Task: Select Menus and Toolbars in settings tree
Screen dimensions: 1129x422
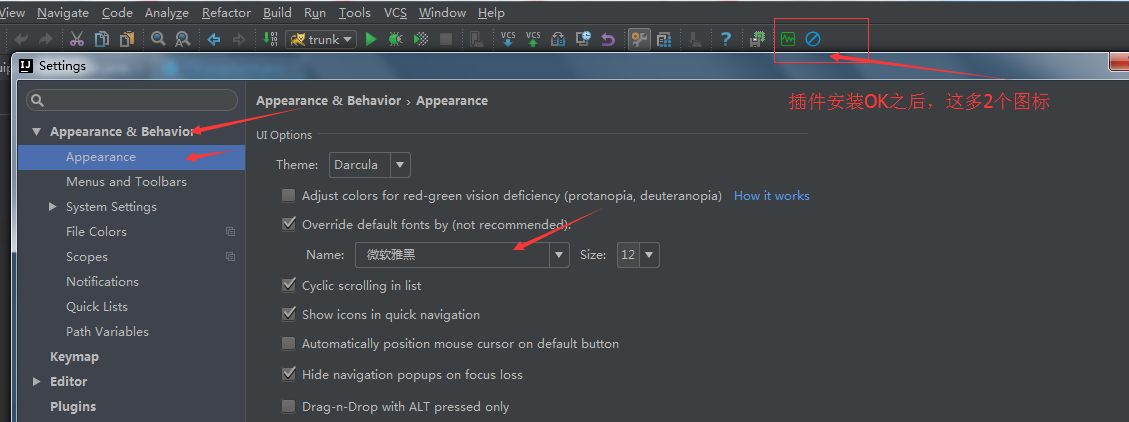Action: tap(126, 181)
